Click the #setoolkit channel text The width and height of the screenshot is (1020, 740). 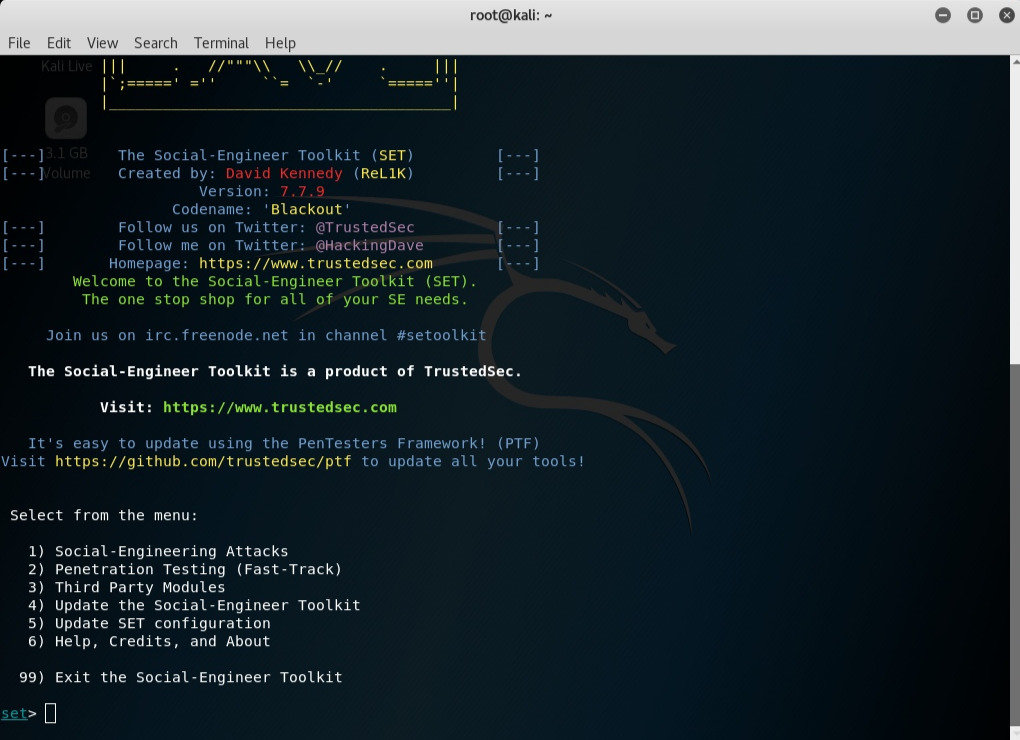(442, 336)
